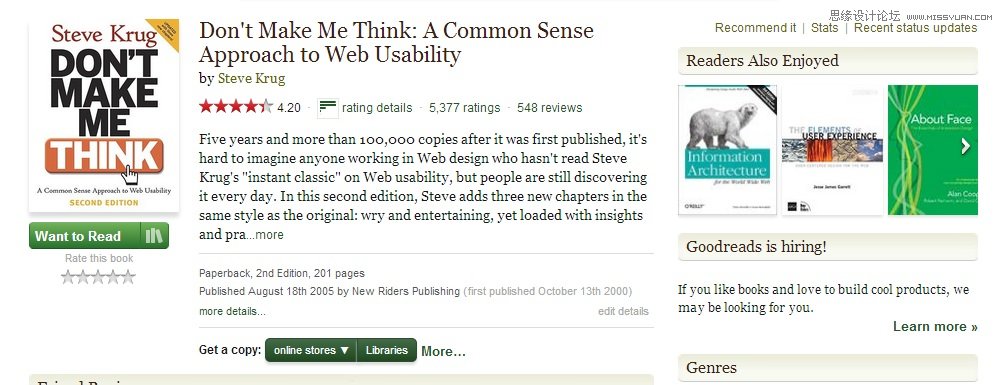Open Recent status updates link

tap(915, 28)
